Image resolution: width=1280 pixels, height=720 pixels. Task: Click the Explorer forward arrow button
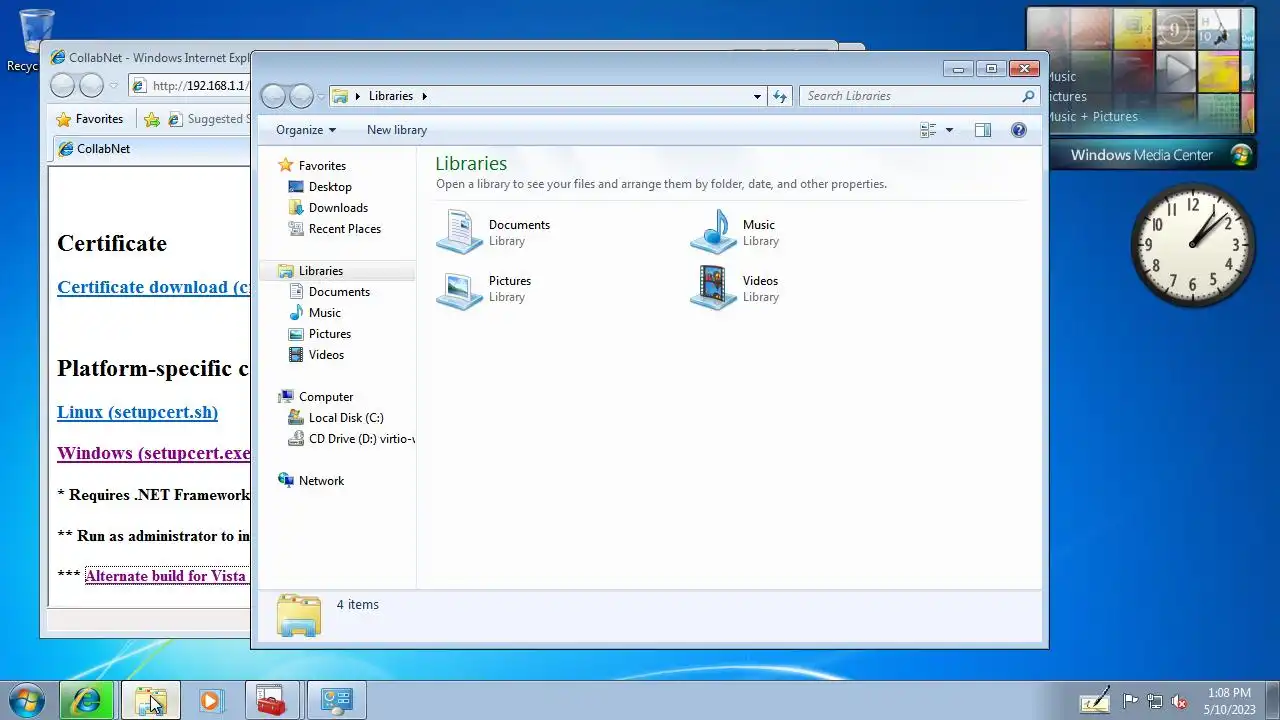click(301, 96)
